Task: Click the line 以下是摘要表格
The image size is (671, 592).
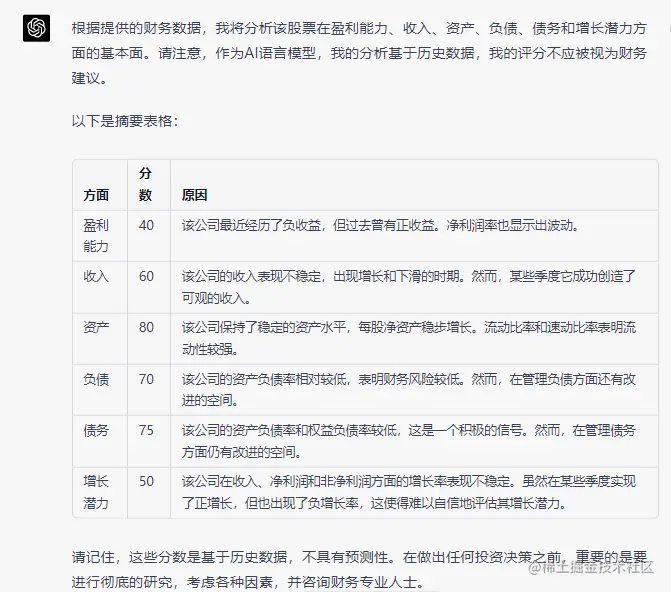Action: pos(125,121)
